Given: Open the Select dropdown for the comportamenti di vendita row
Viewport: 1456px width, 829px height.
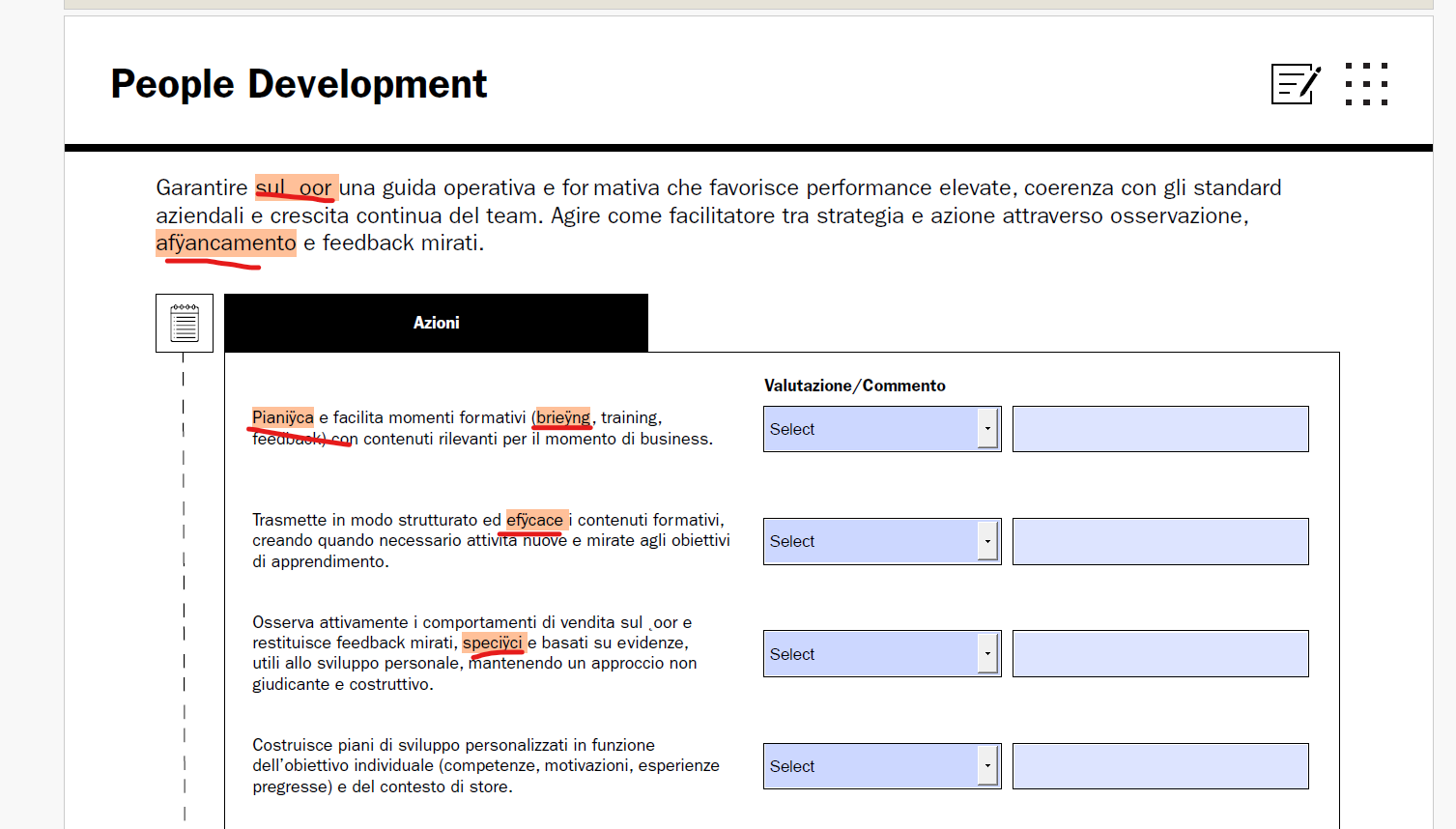Looking at the screenshot, I should pyautogui.click(x=881, y=654).
